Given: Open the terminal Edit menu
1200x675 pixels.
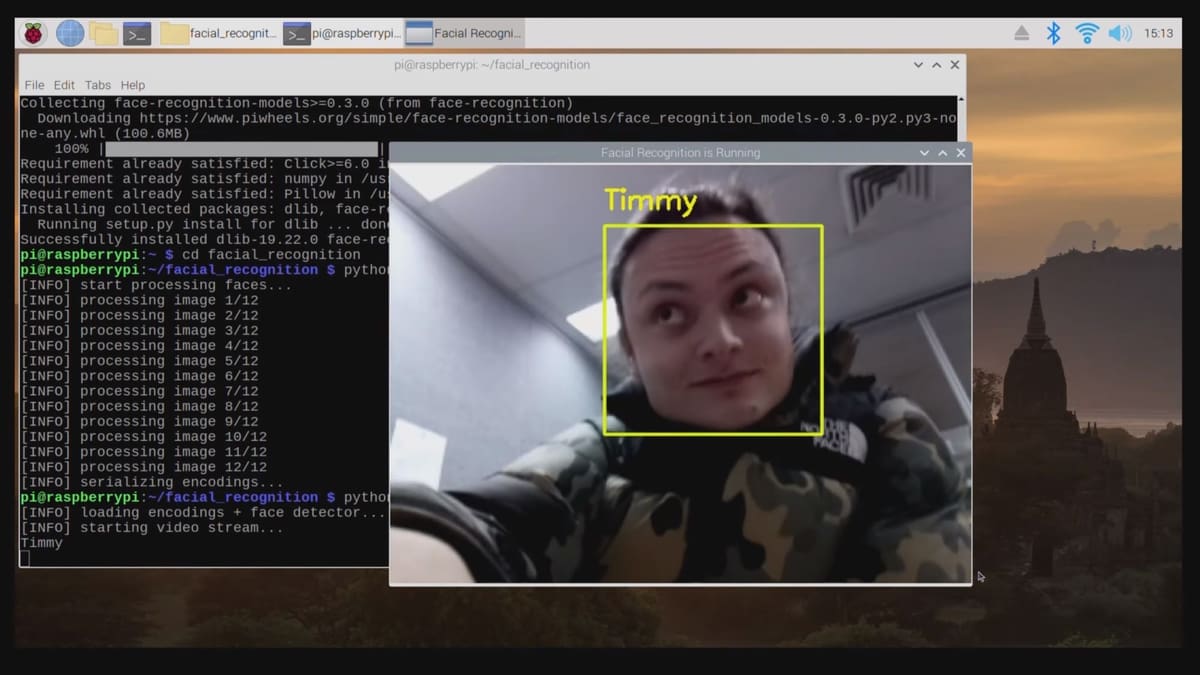Looking at the screenshot, I should tap(64, 85).
